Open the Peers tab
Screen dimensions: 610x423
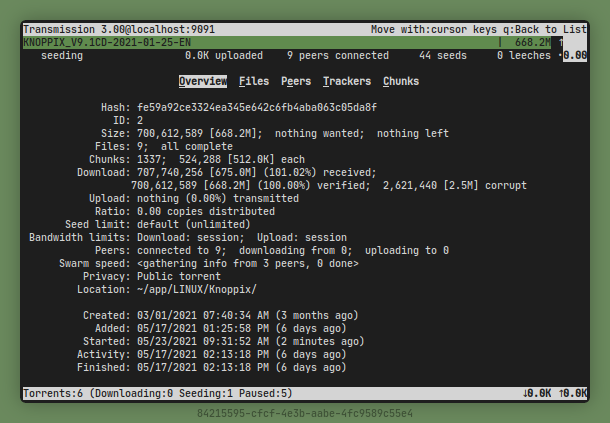pos(295,81)
